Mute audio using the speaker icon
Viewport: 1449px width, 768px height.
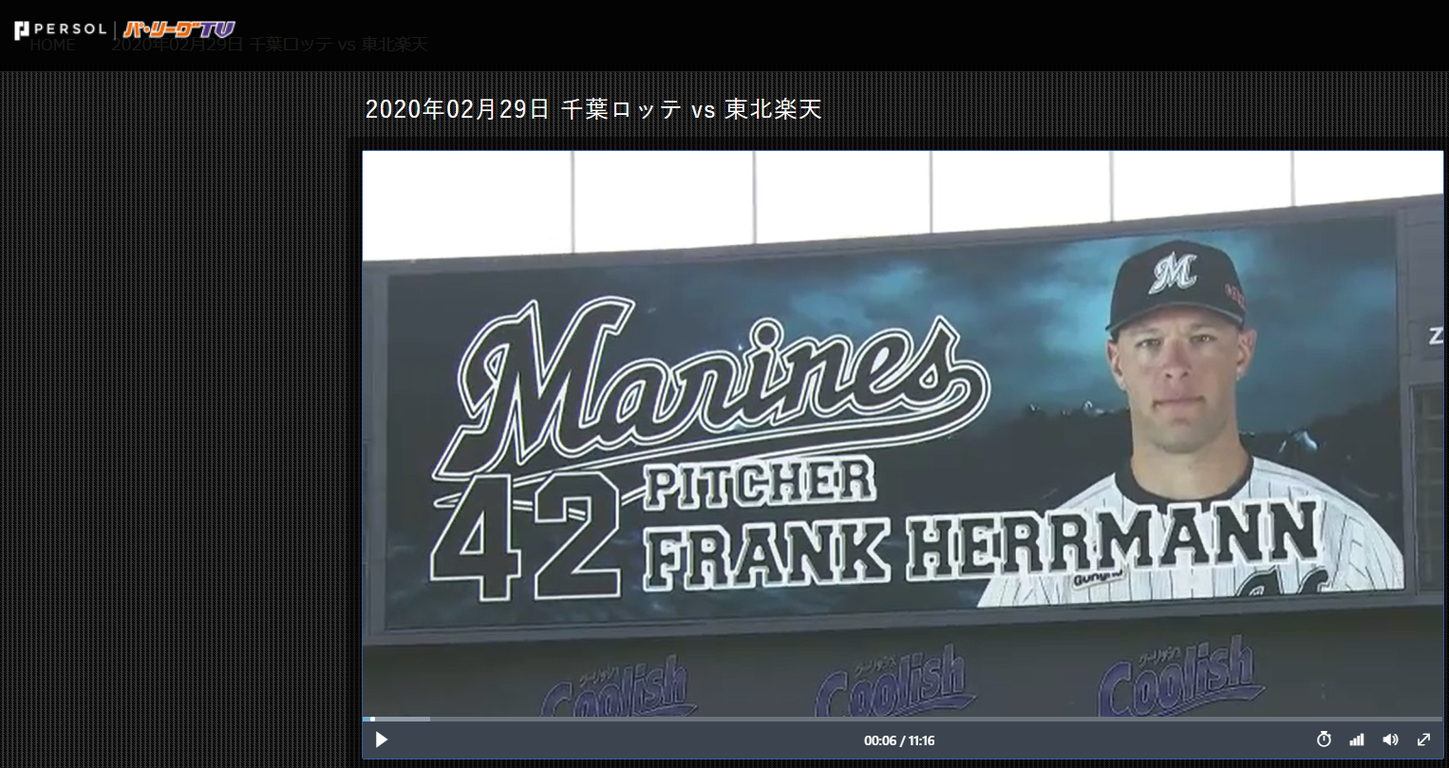pos(1390,740)
